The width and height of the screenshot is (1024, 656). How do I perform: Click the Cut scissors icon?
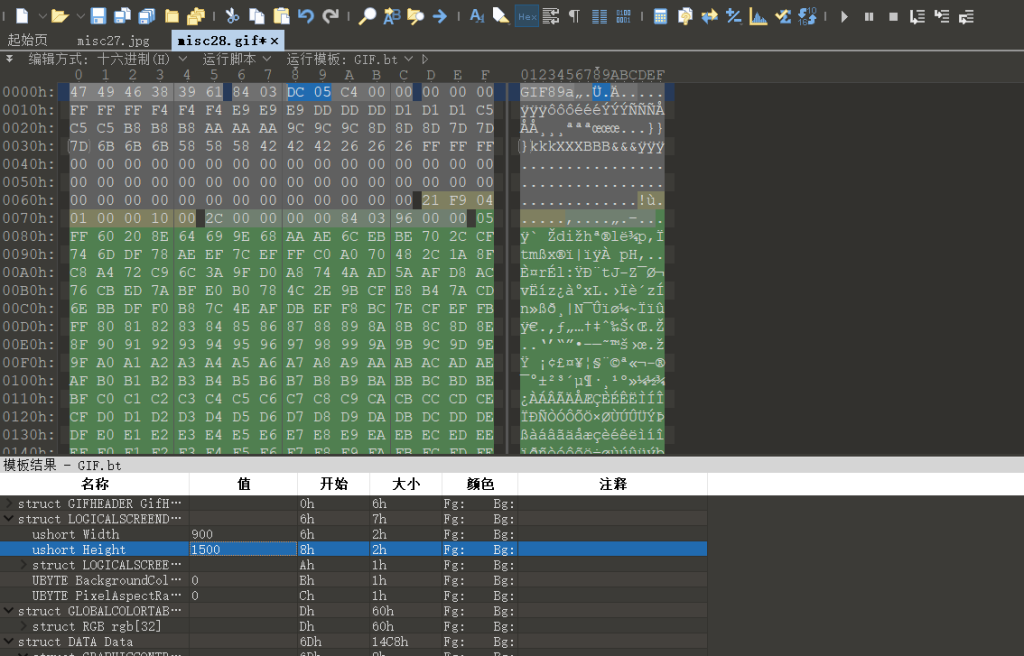pyautogui.click(x=232, y=16)
